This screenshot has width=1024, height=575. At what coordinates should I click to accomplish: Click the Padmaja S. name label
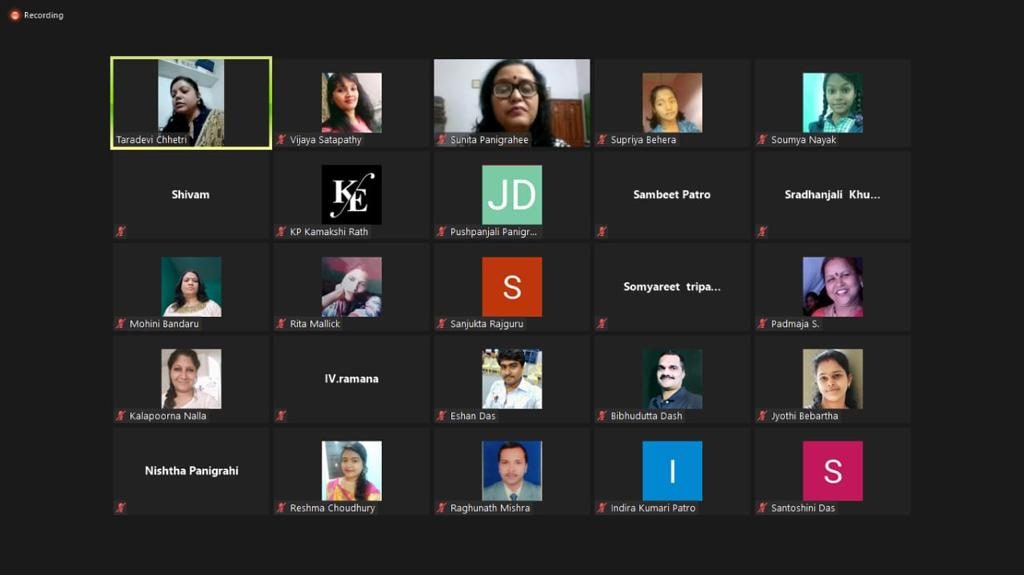tap(795, 324)
